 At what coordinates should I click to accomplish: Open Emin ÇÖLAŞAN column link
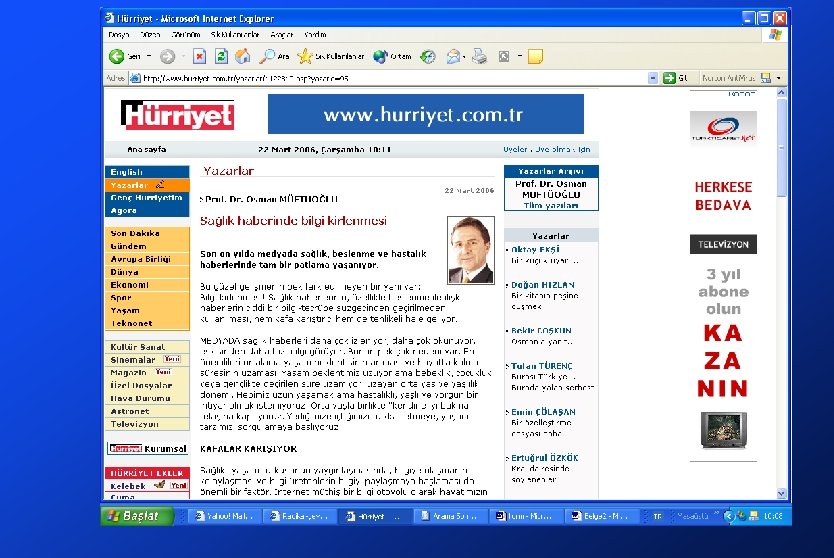543,412
